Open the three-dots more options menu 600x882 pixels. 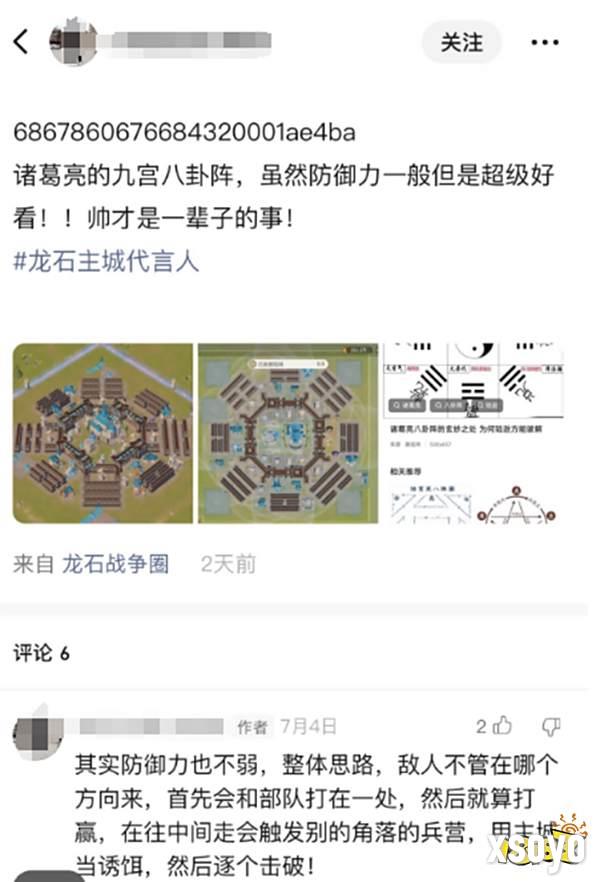pos(544,42)
